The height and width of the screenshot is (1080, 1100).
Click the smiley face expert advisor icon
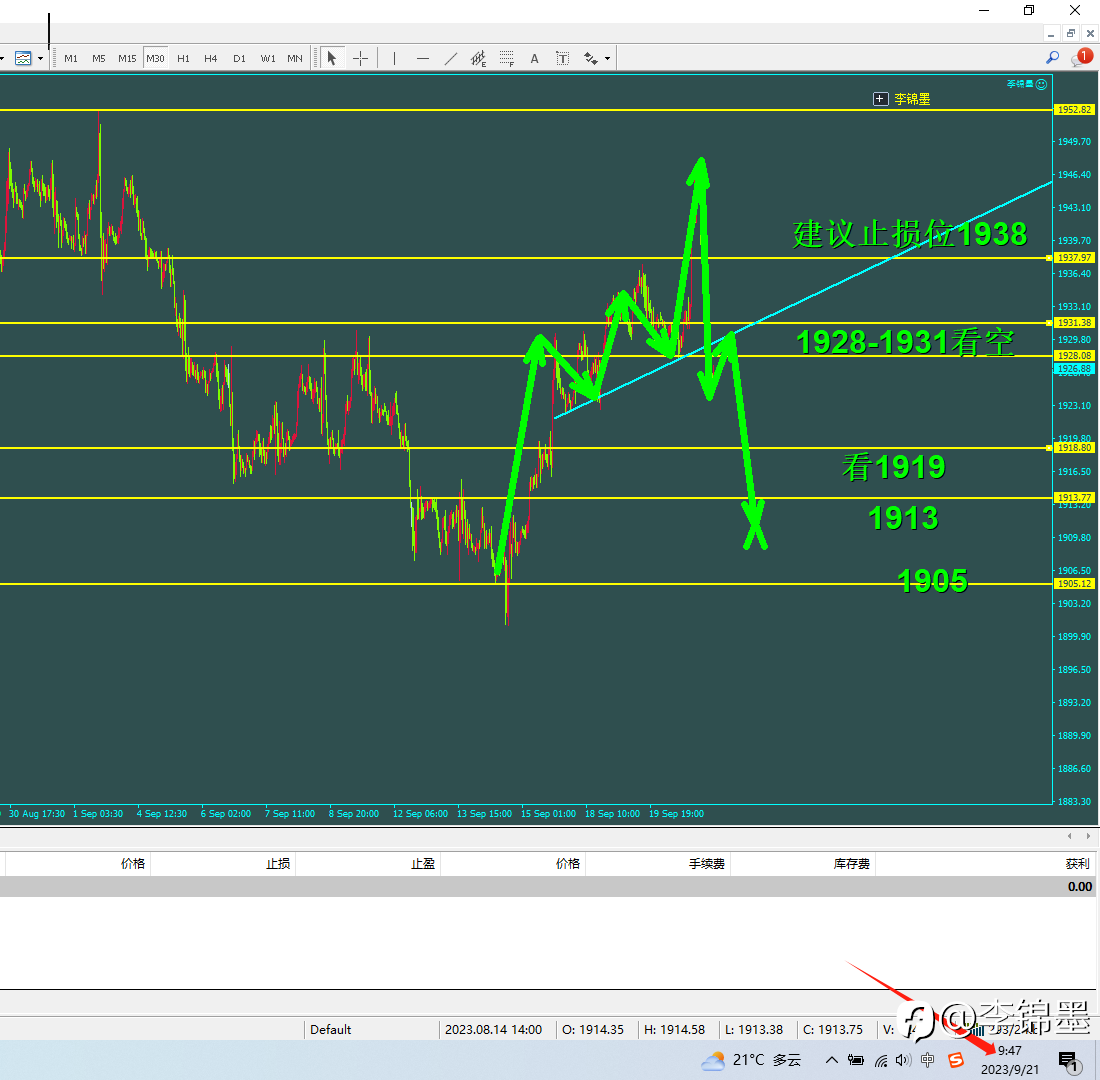(1042, 84)
